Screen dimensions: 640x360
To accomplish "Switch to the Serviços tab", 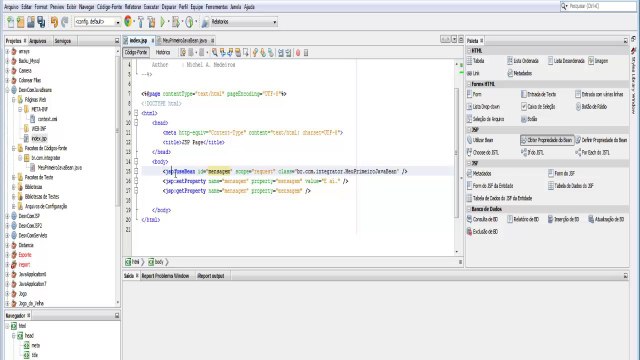I will 63,41.
